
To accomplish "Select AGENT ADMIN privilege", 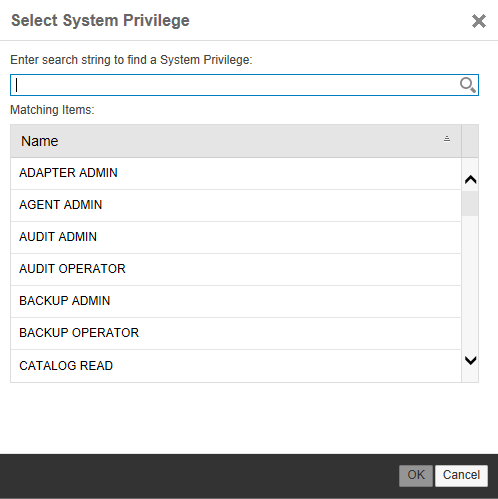I will coord(236,205).
